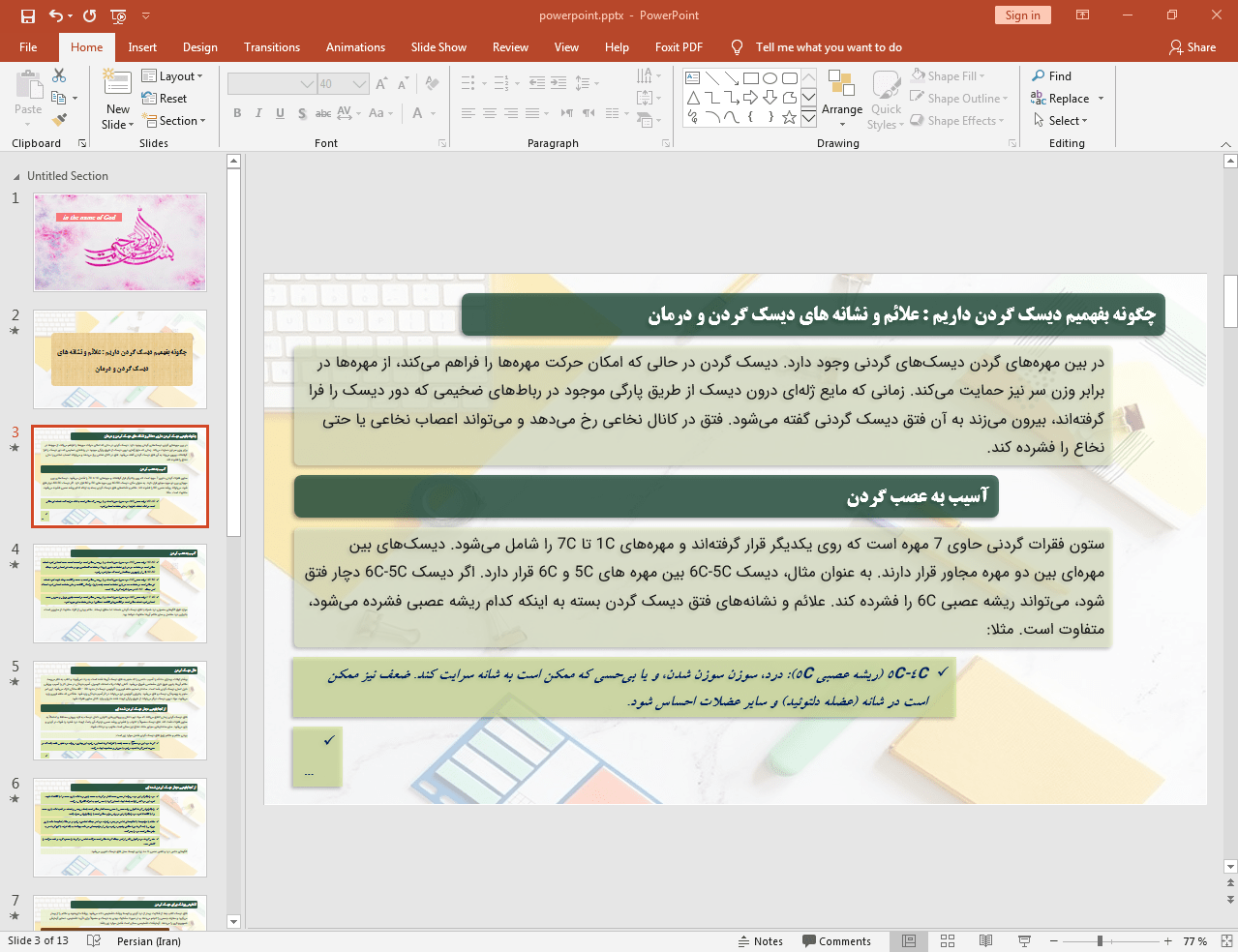Viewport: 1238px width, 952px height.
Task: Switch to the Slide Show tab
Action: point(438,47)
